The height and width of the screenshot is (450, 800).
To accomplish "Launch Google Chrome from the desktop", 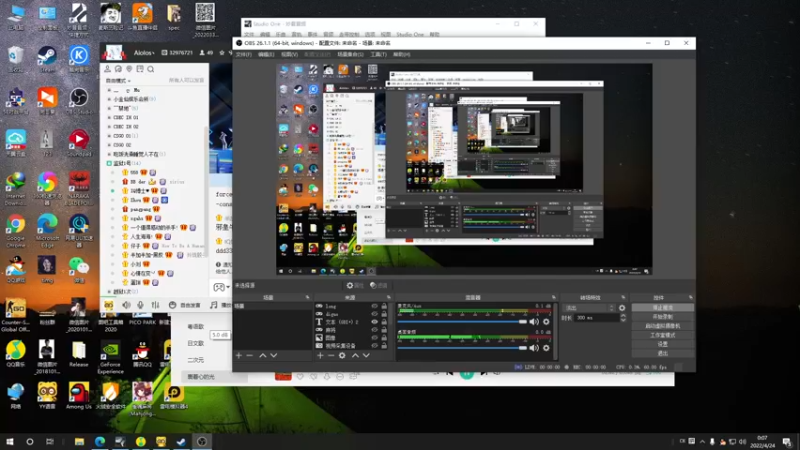I will tap(15, 230).
